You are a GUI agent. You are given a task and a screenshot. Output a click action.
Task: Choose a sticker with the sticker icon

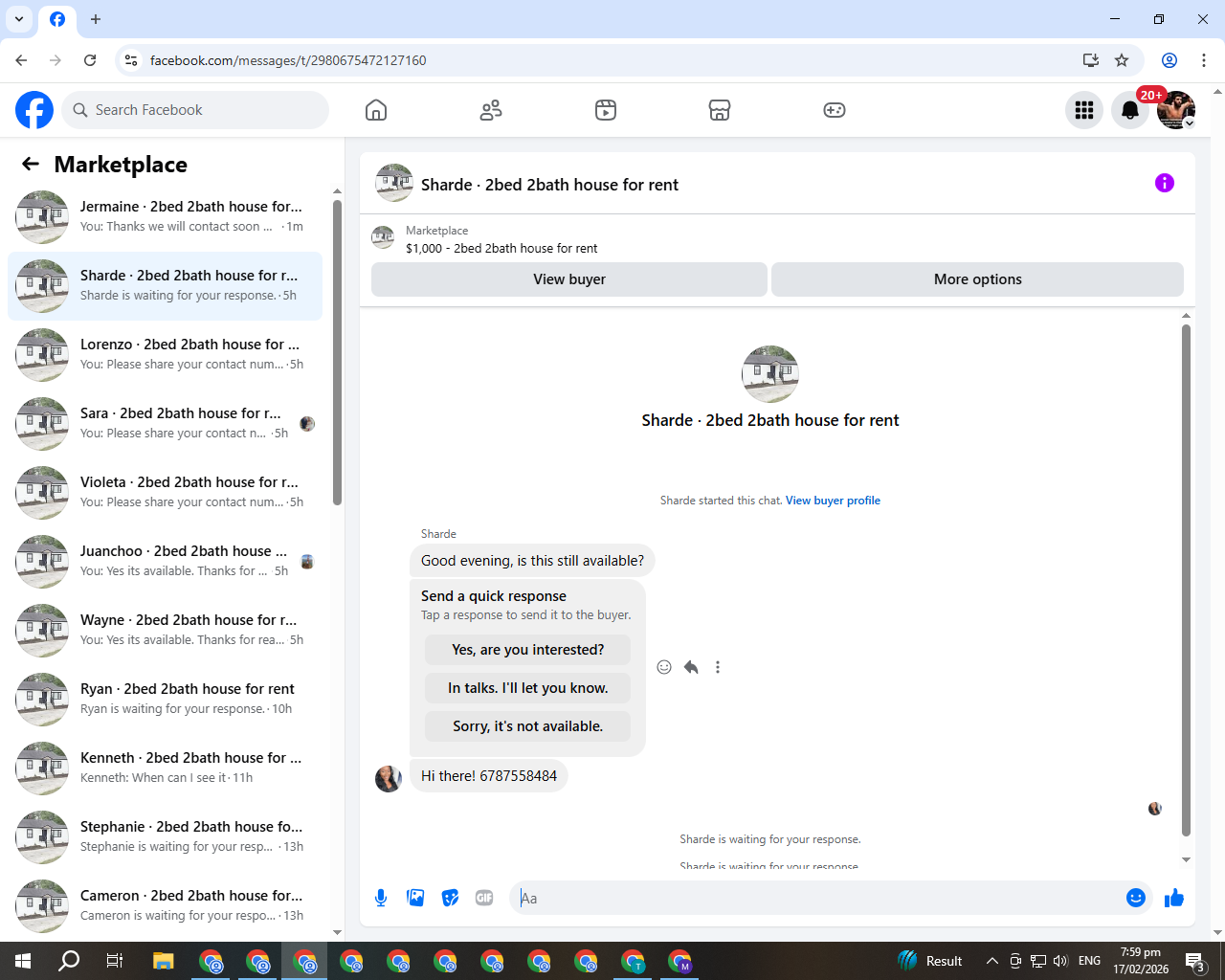pyautogui.click(x=450, y=898)
